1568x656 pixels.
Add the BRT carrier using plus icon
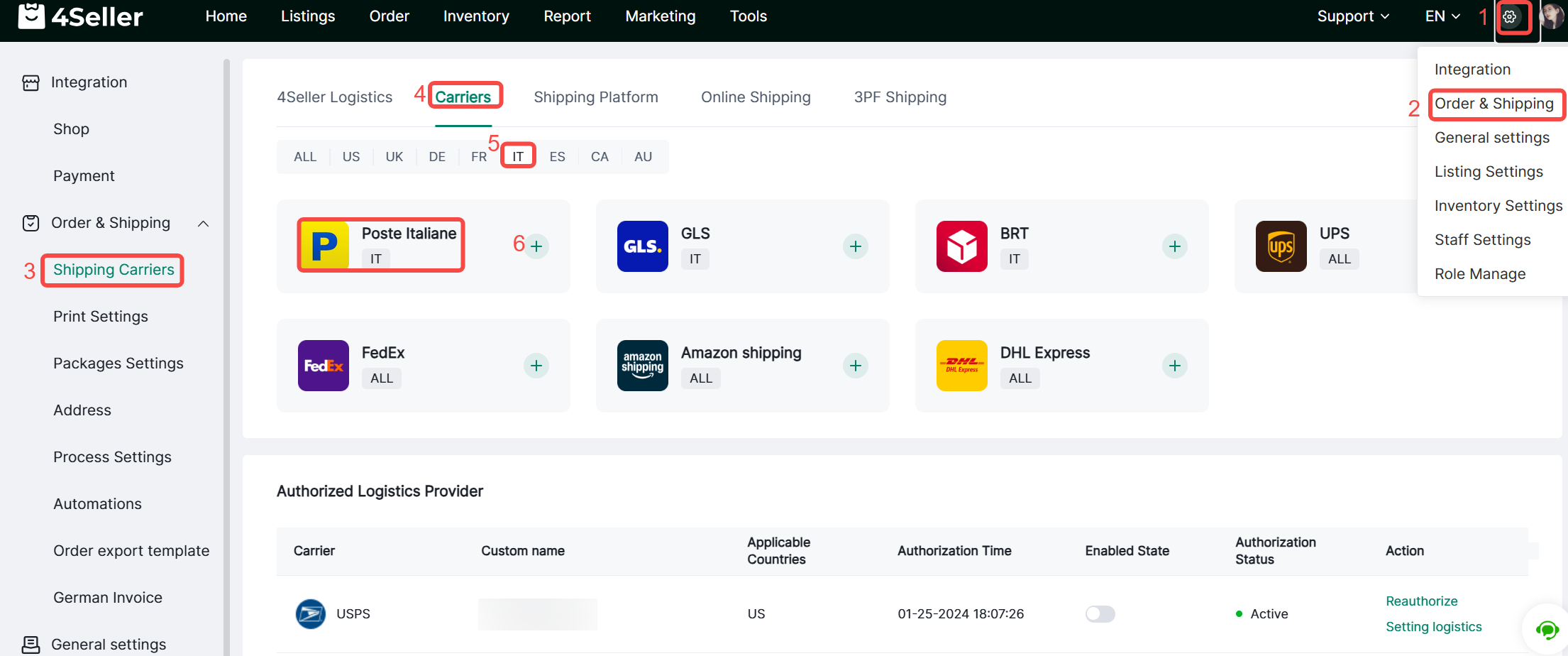pyautogui.click(x=1175, y=246)
